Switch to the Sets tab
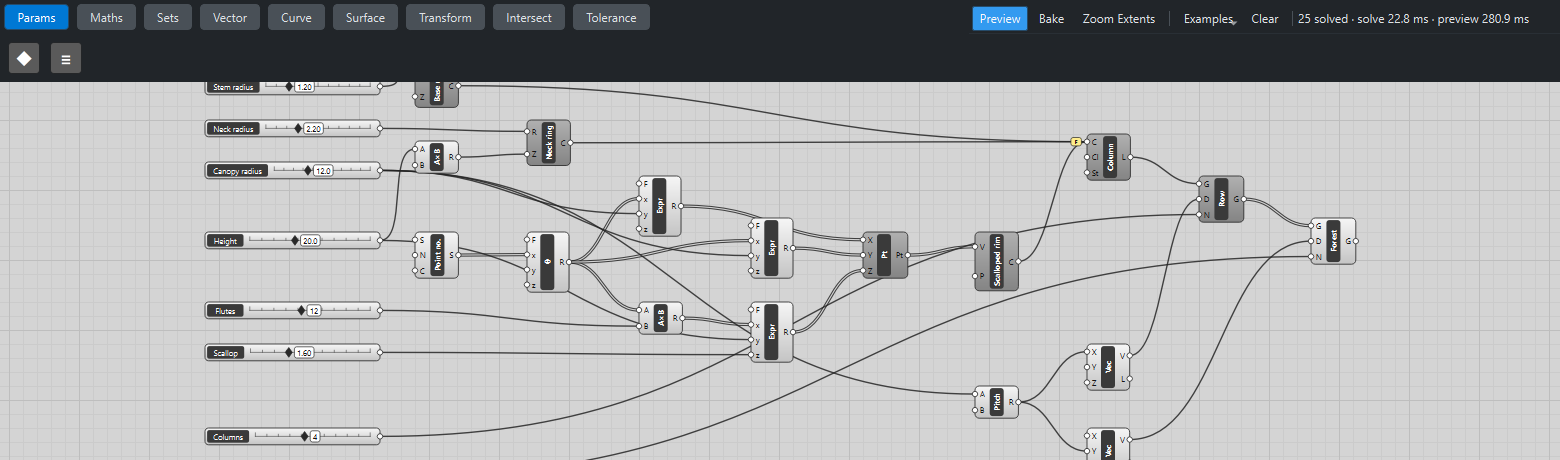Viewport: 1560px width, 460px height. click(168, 17)
